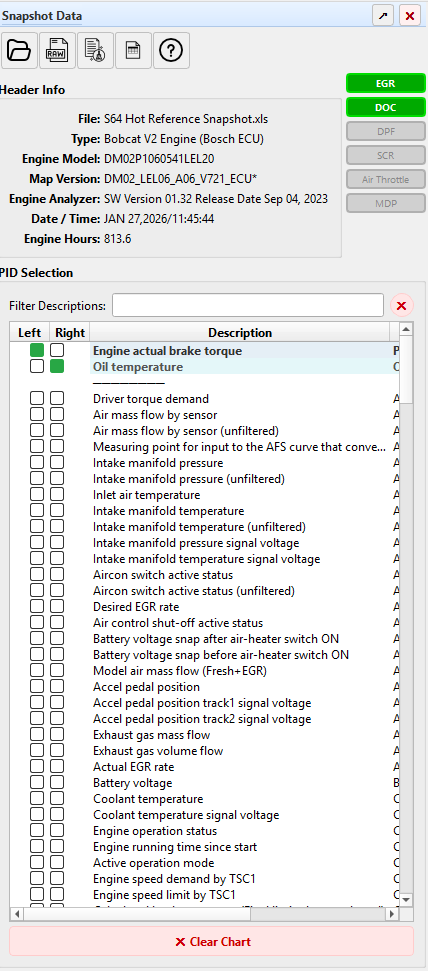Check Left box for Driver torque demand
Viewport: 428px width, 971px height.
37,399
